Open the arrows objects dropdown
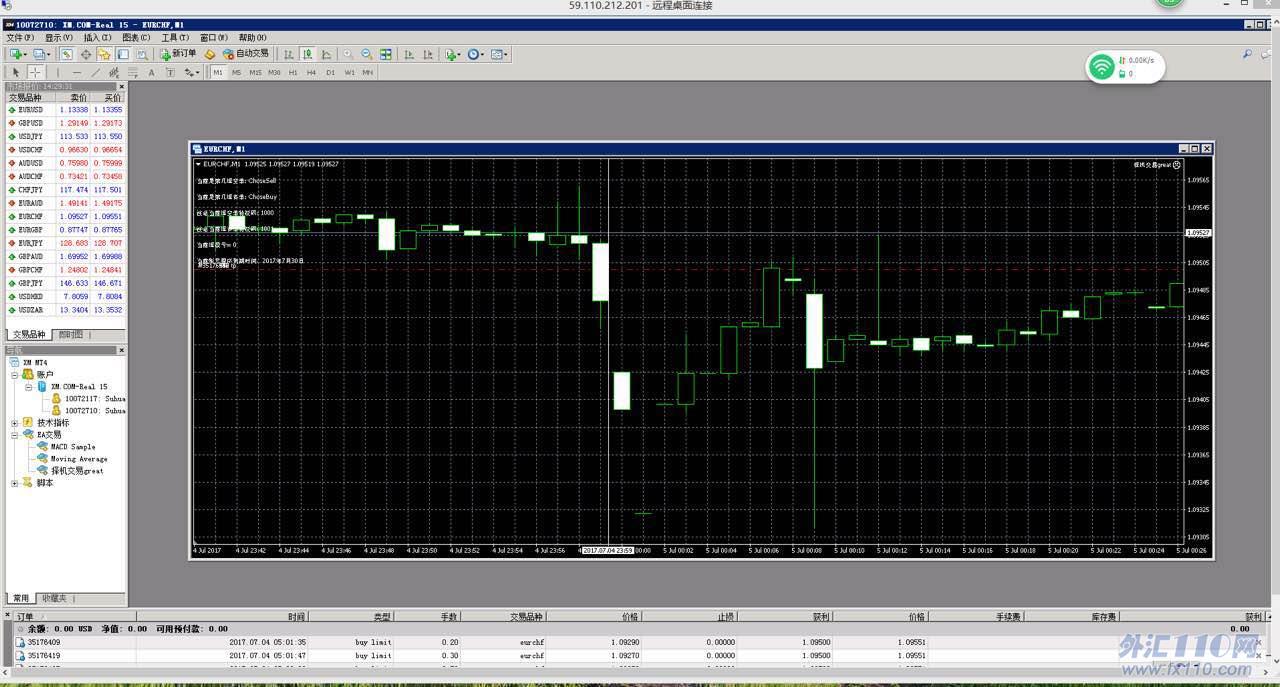 coord(191,72)
